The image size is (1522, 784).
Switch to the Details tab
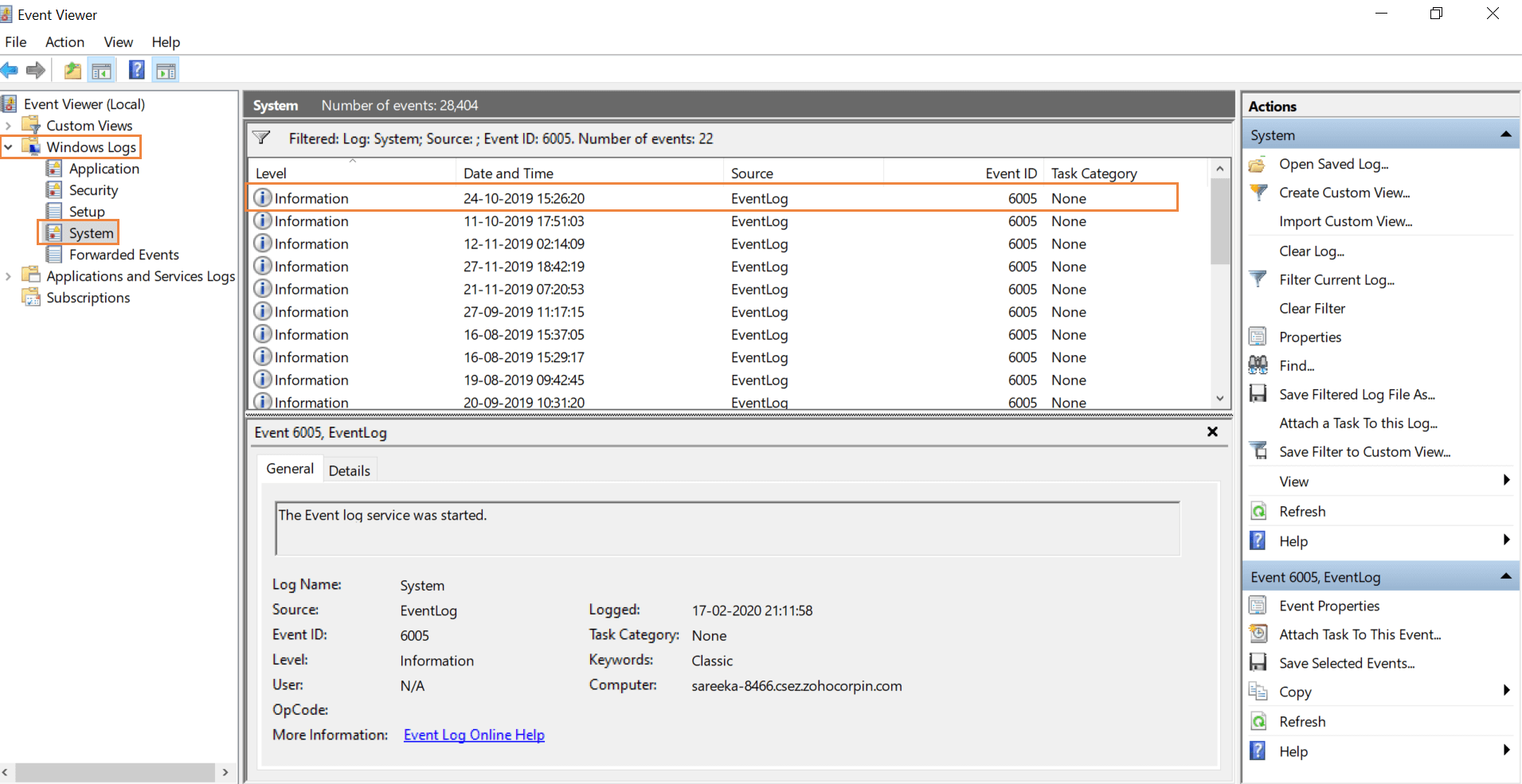pos(350,470)
